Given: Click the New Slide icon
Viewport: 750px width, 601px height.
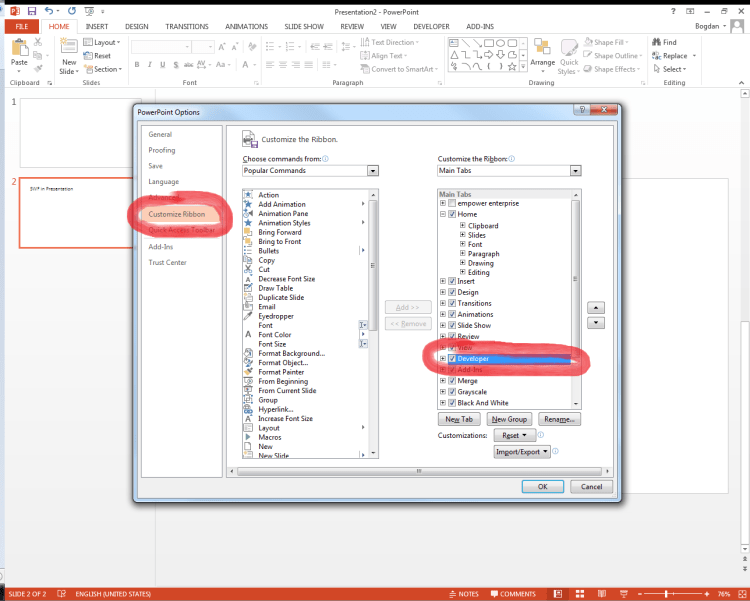Looking at the screenshot, I should coord(69,47).
